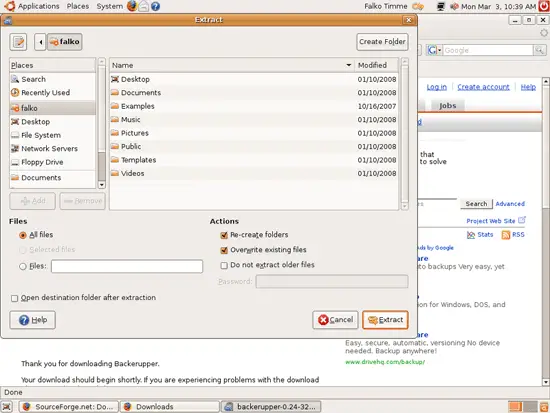Click the Name column sort arrow
Screen dimensions: 550x413
click(x=349, y=65)
